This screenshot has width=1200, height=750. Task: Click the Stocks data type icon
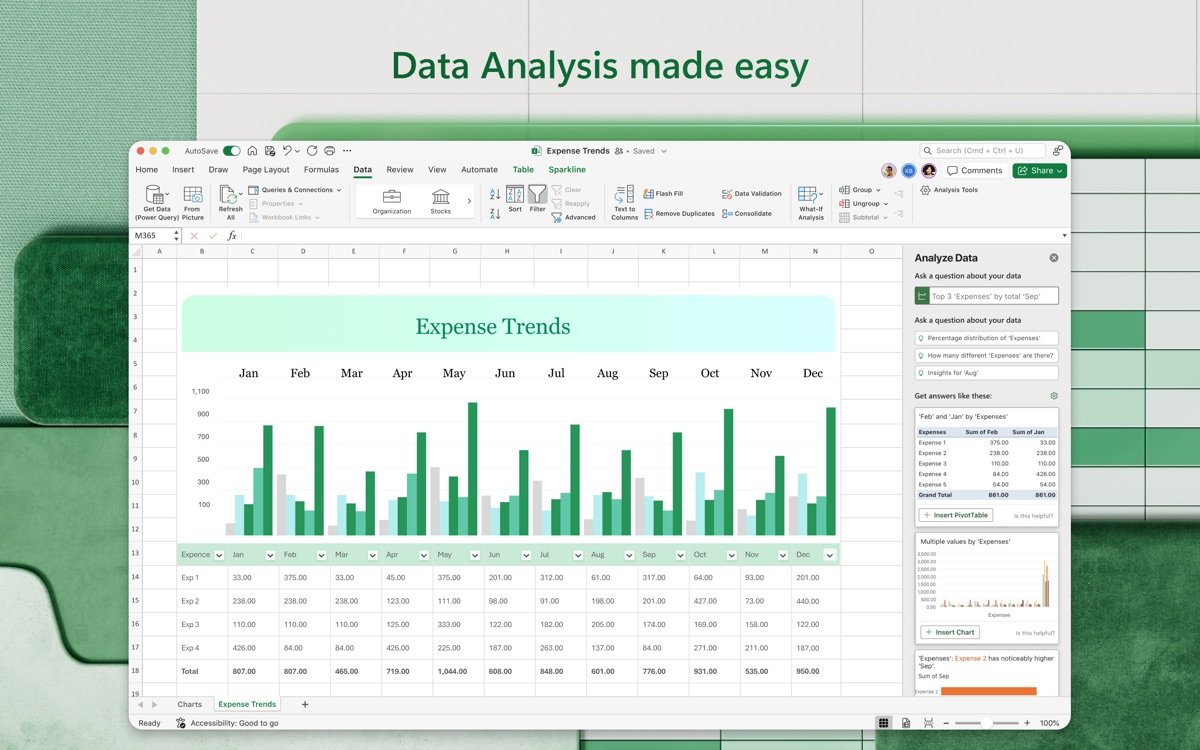tap(440, 197)
